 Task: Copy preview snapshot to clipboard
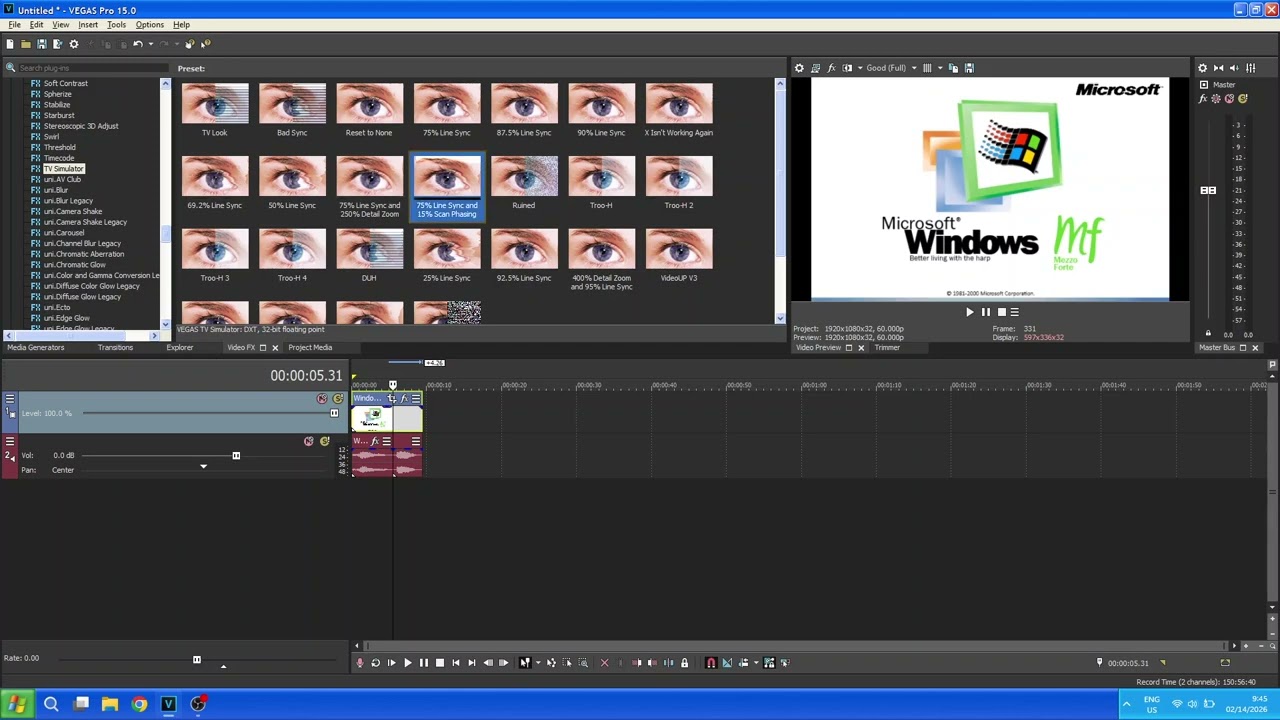tap(953, 68)
